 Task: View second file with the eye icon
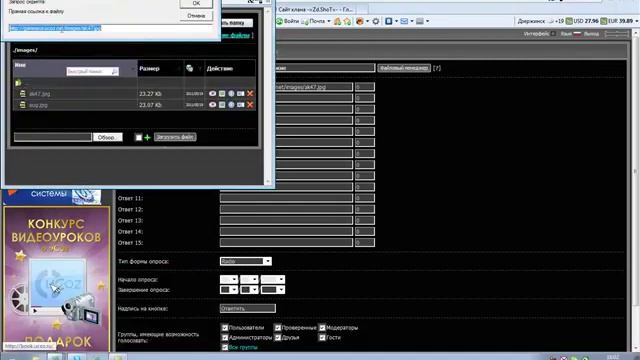click(x=212, y=104)
